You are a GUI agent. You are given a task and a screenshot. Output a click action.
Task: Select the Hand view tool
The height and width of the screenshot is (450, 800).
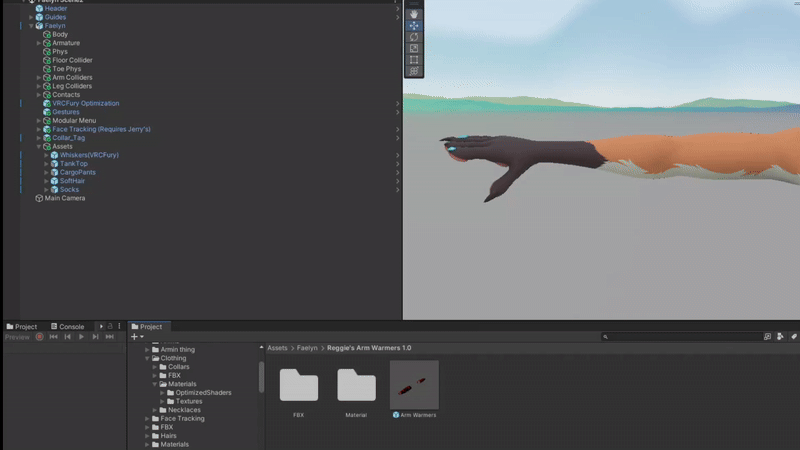[414, 14]
